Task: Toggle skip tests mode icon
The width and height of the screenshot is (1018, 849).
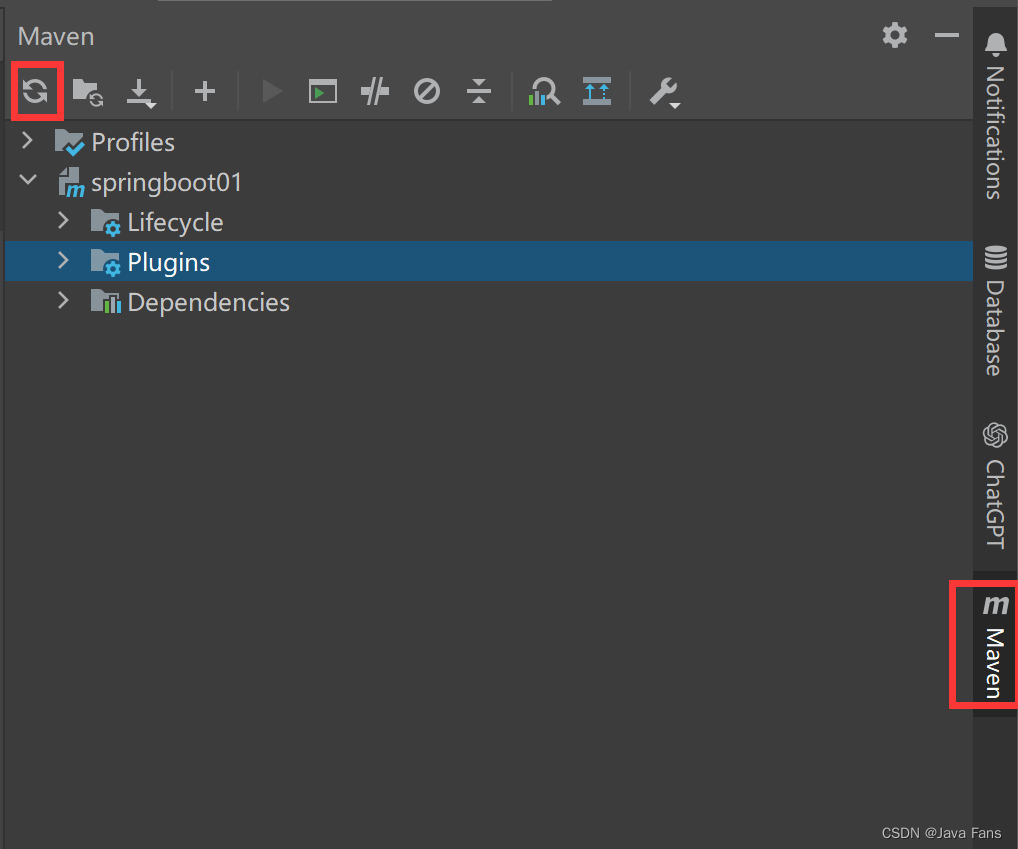Action: 427,91
